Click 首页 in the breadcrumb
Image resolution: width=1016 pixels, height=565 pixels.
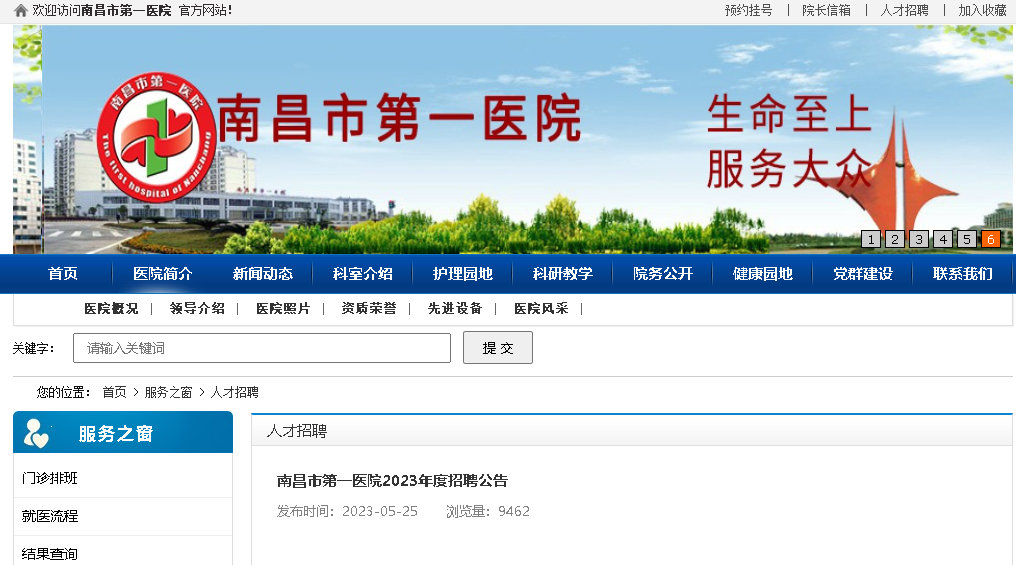pos(115,392)
